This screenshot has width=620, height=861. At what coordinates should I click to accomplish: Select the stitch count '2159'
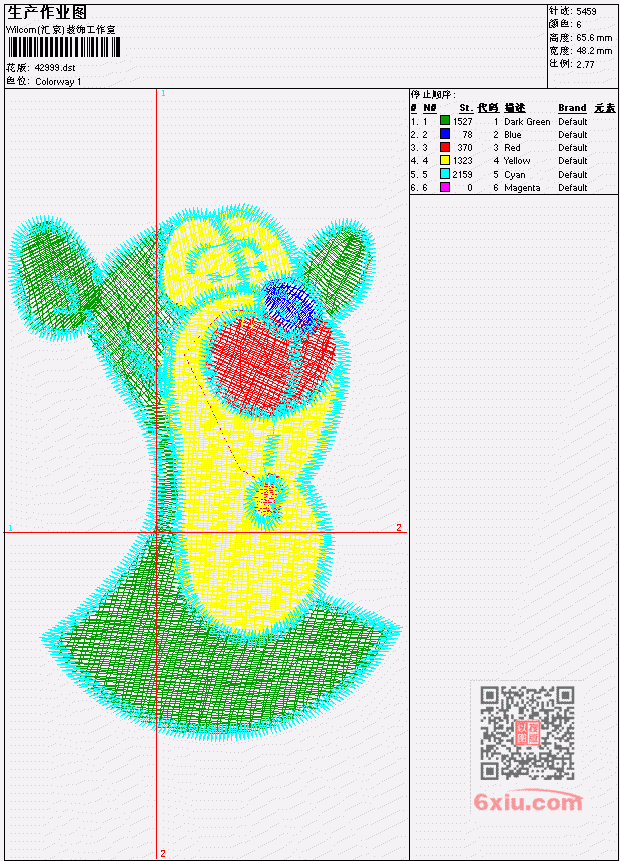click(x=462, y=175)
